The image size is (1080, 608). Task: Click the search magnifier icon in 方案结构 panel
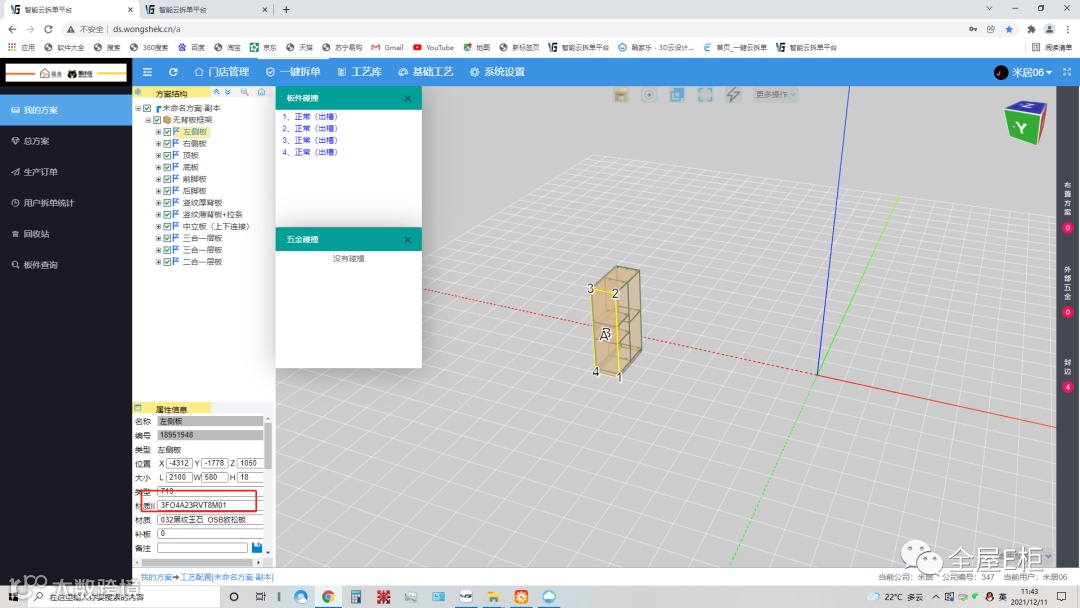click(245, 92)
